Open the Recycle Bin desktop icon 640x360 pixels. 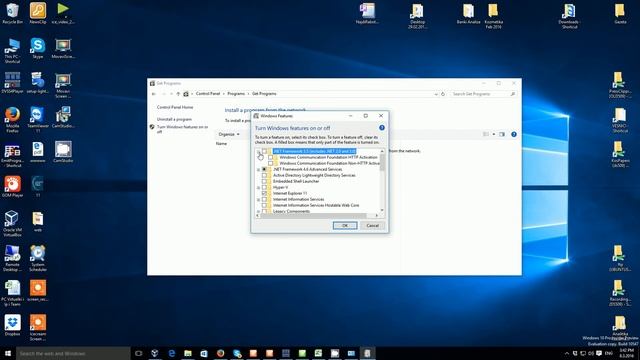(x=12, y=13)
